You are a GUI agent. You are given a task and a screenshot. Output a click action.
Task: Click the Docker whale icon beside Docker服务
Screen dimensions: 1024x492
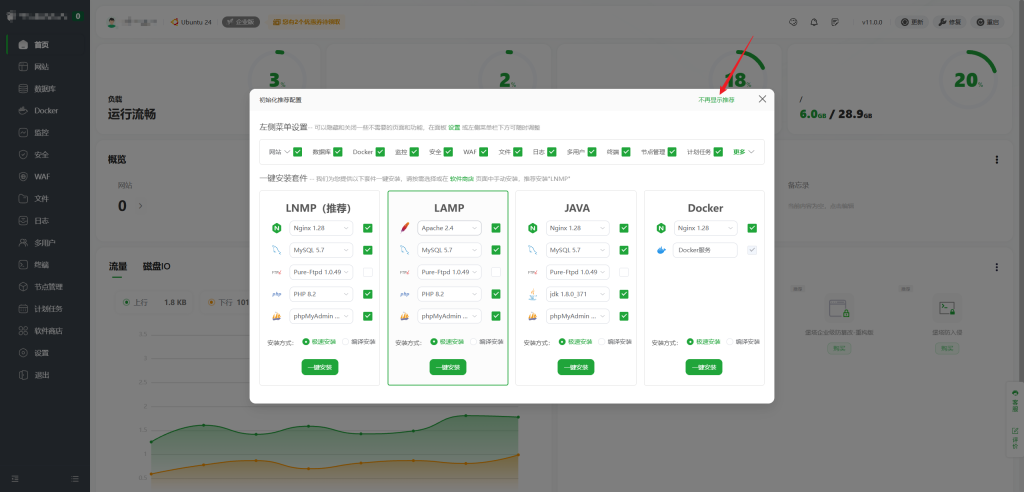(660, 250)
